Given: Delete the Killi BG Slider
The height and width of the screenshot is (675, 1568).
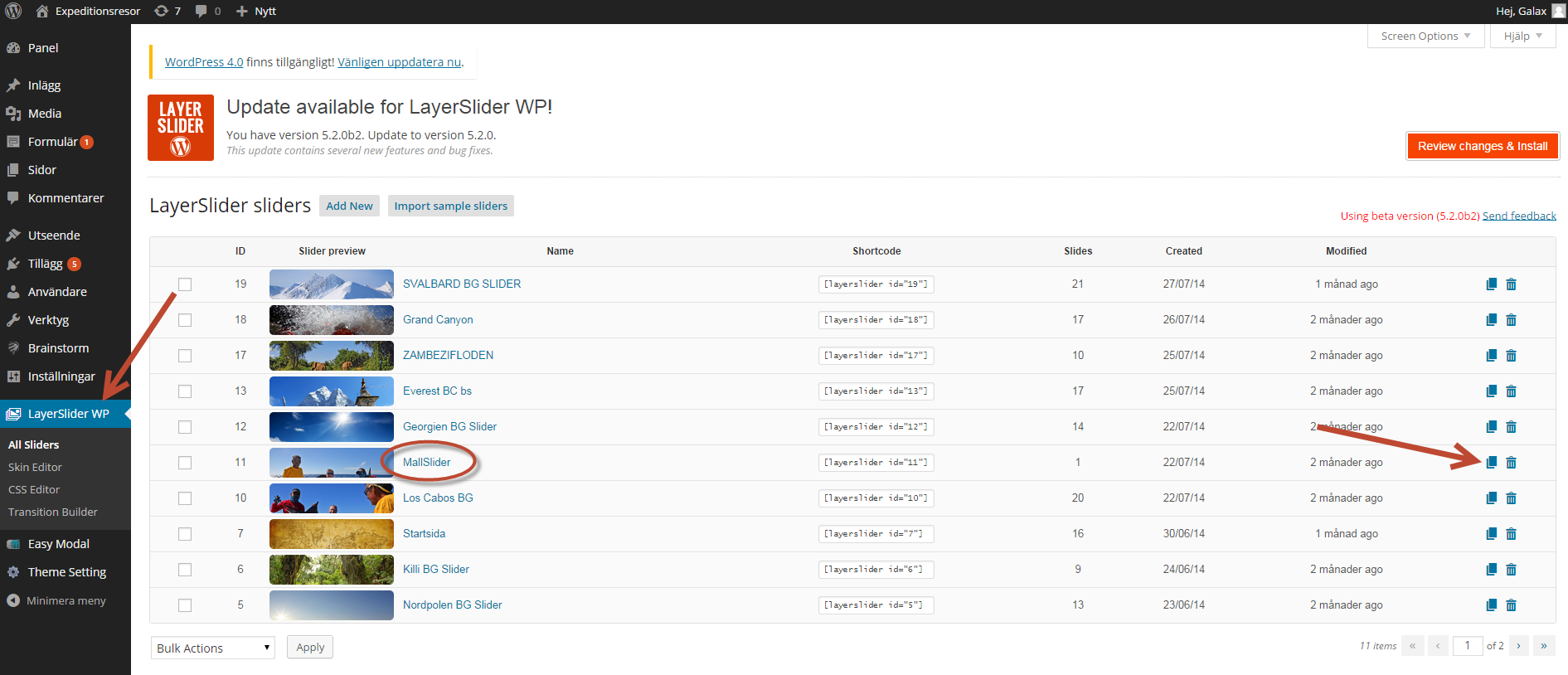Looking at the screenshot, I should pyautogui.click(x=1511, y=570).
